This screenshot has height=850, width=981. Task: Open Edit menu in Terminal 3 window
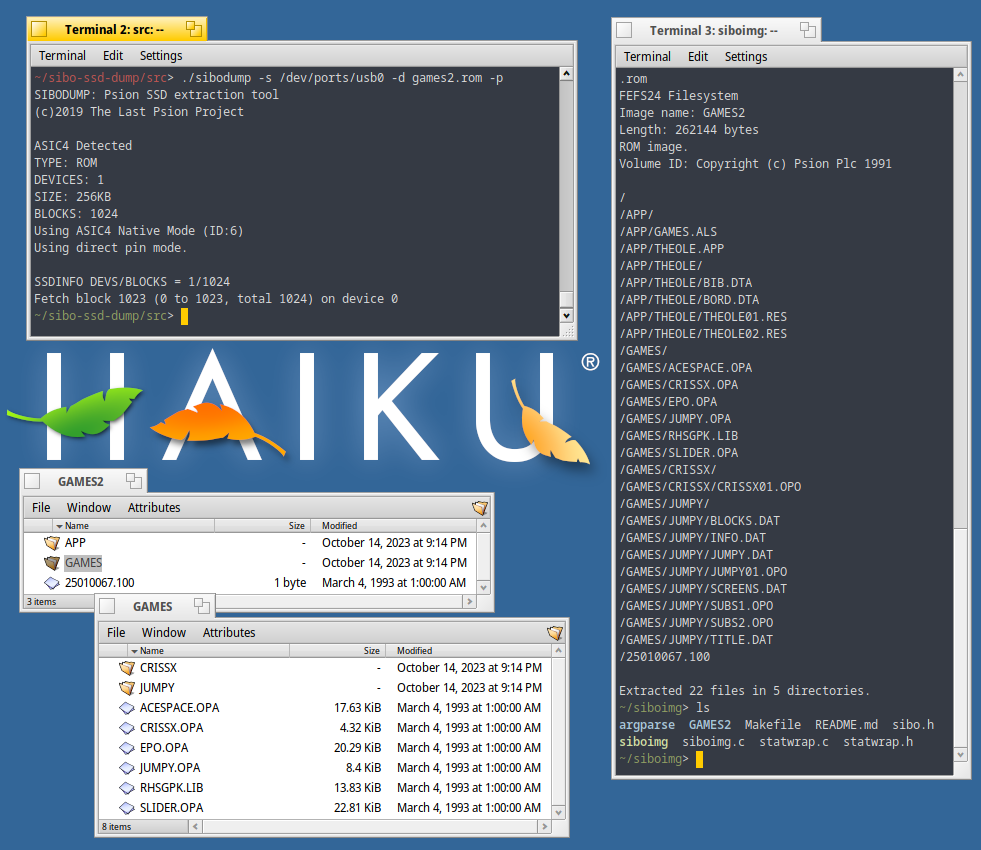click(698, 57)
